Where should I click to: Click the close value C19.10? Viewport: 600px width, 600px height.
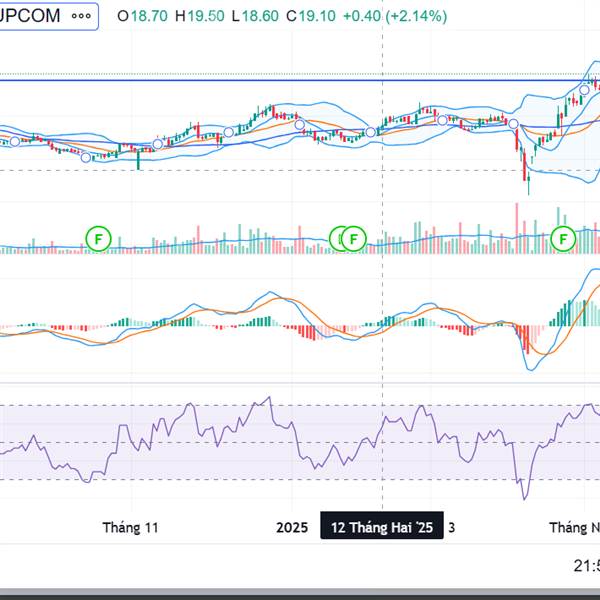click(311, 16)
